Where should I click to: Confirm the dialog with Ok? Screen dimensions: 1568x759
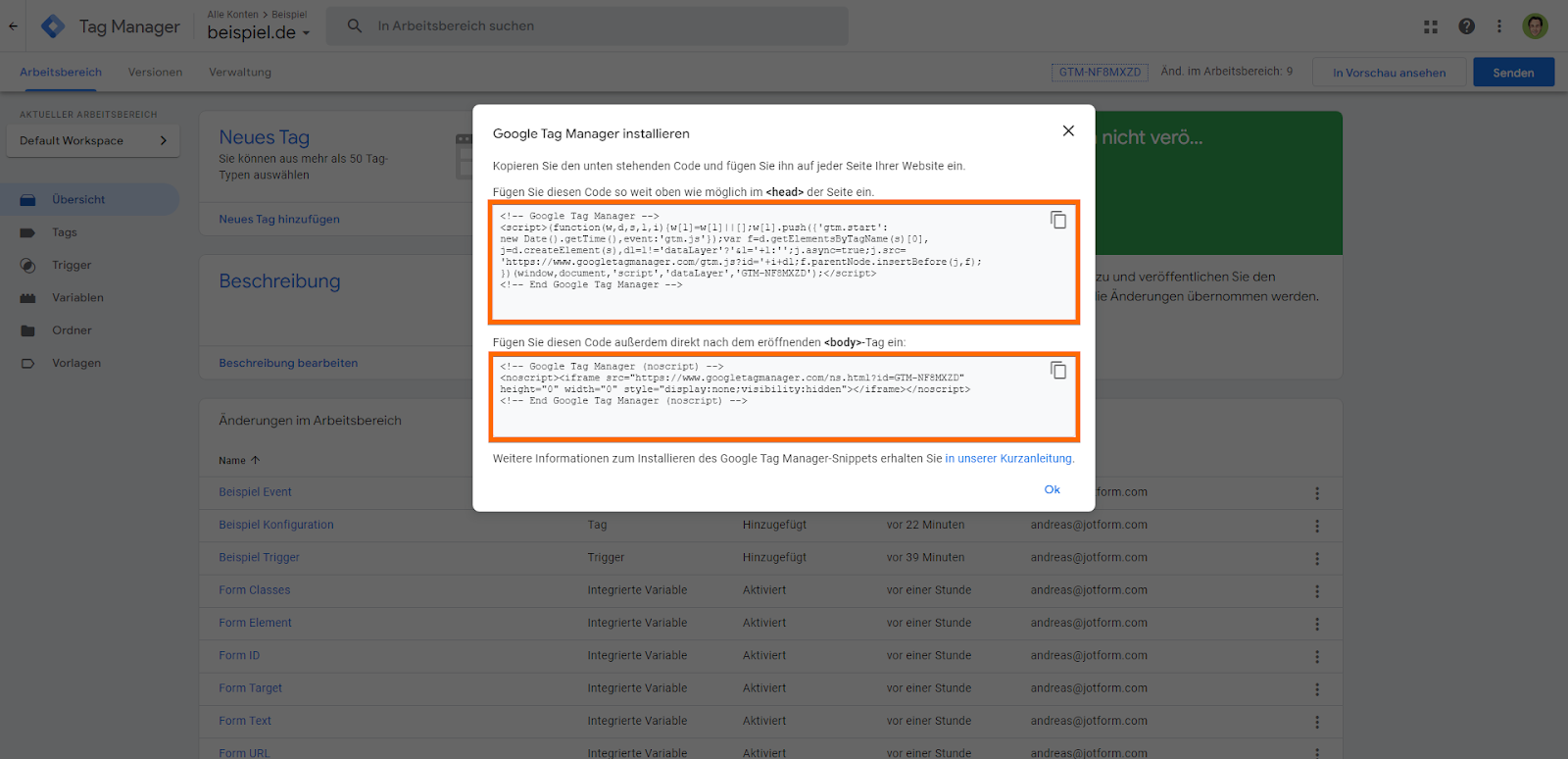(x=1053, y=489)
